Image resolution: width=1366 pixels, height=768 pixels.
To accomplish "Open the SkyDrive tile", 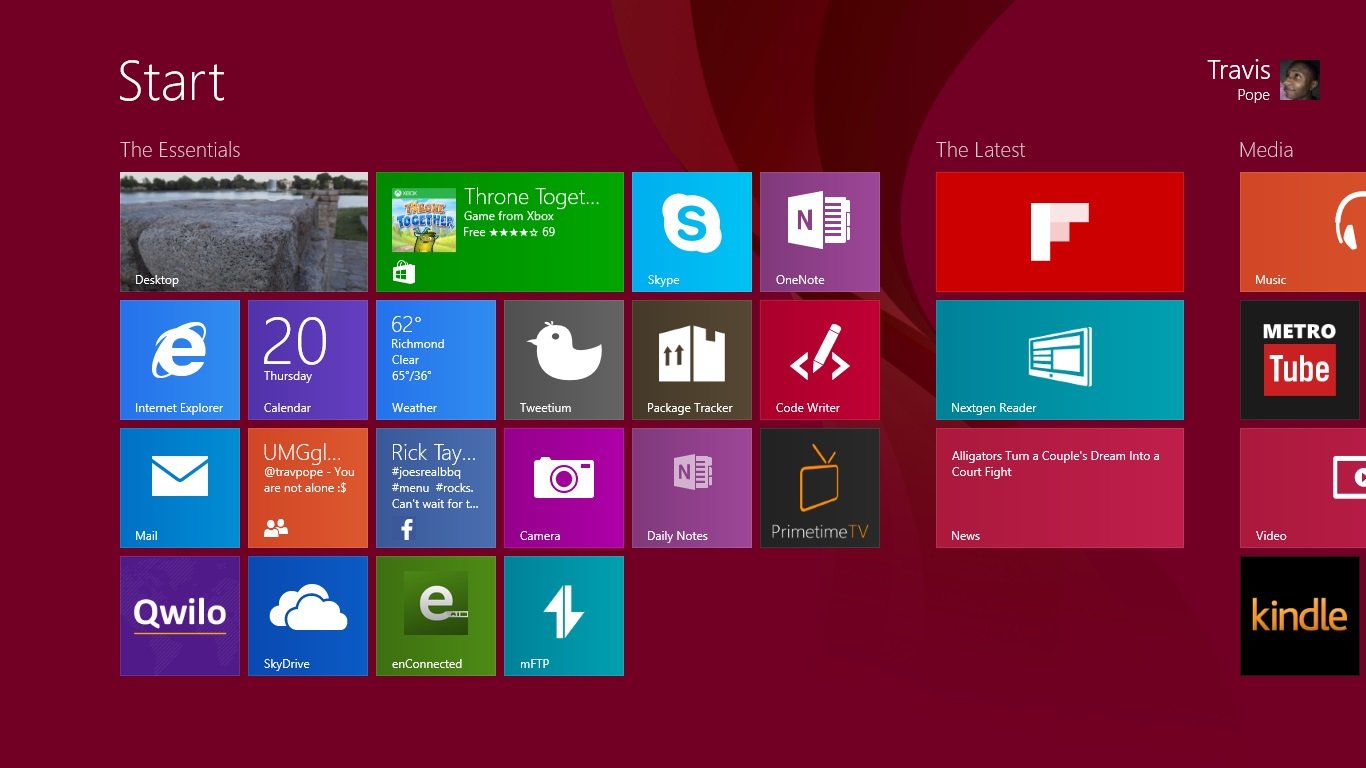I will tap(308, 616).
